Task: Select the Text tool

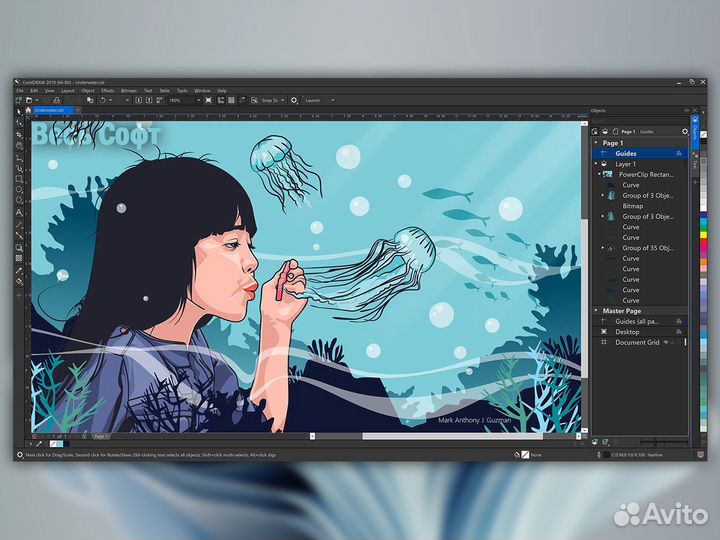Action: tap(19, 212)
